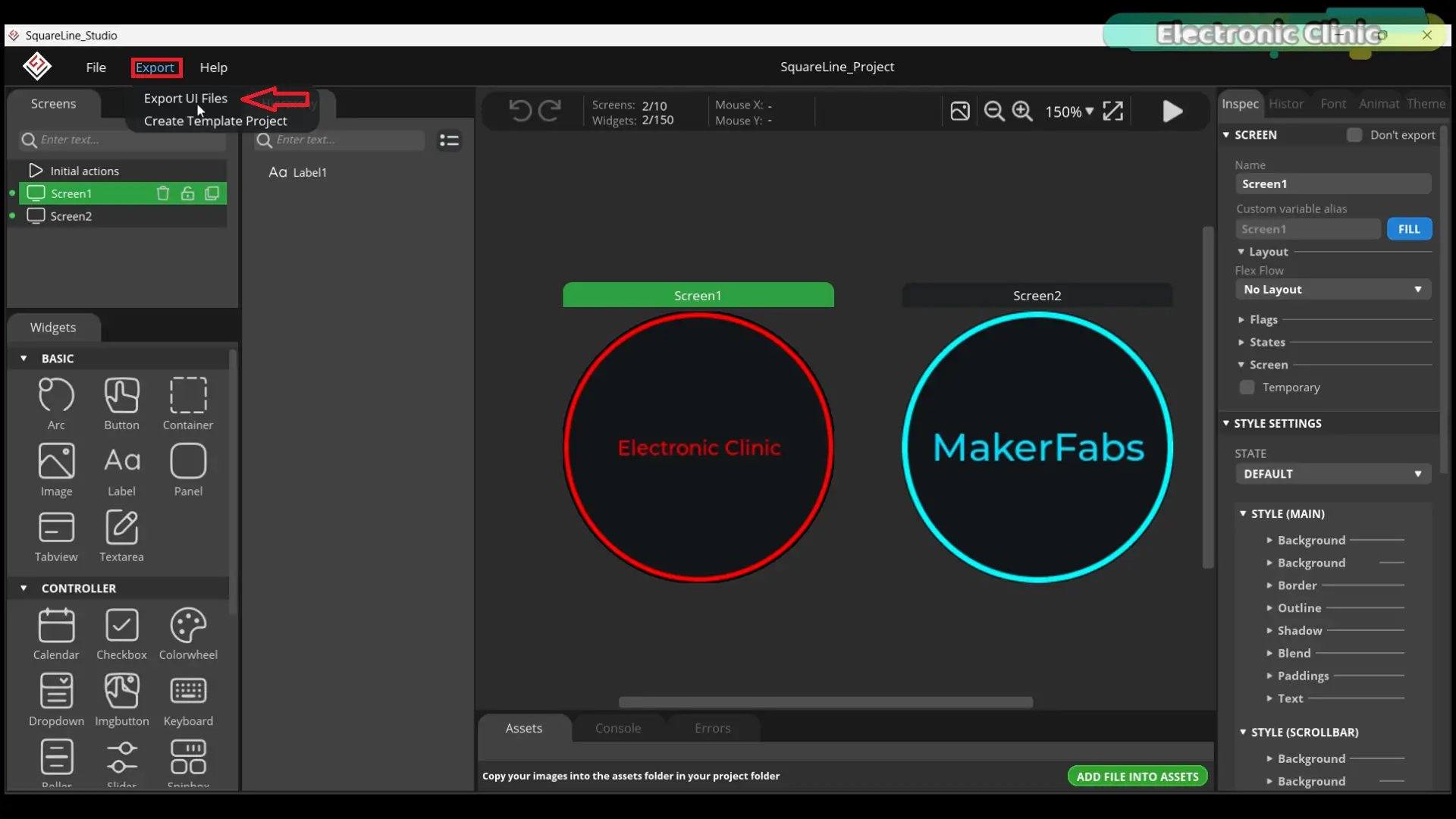Screen dimensions: 1456x819
Task: Click the hierarchy list view icon
Action: point(449,140)
